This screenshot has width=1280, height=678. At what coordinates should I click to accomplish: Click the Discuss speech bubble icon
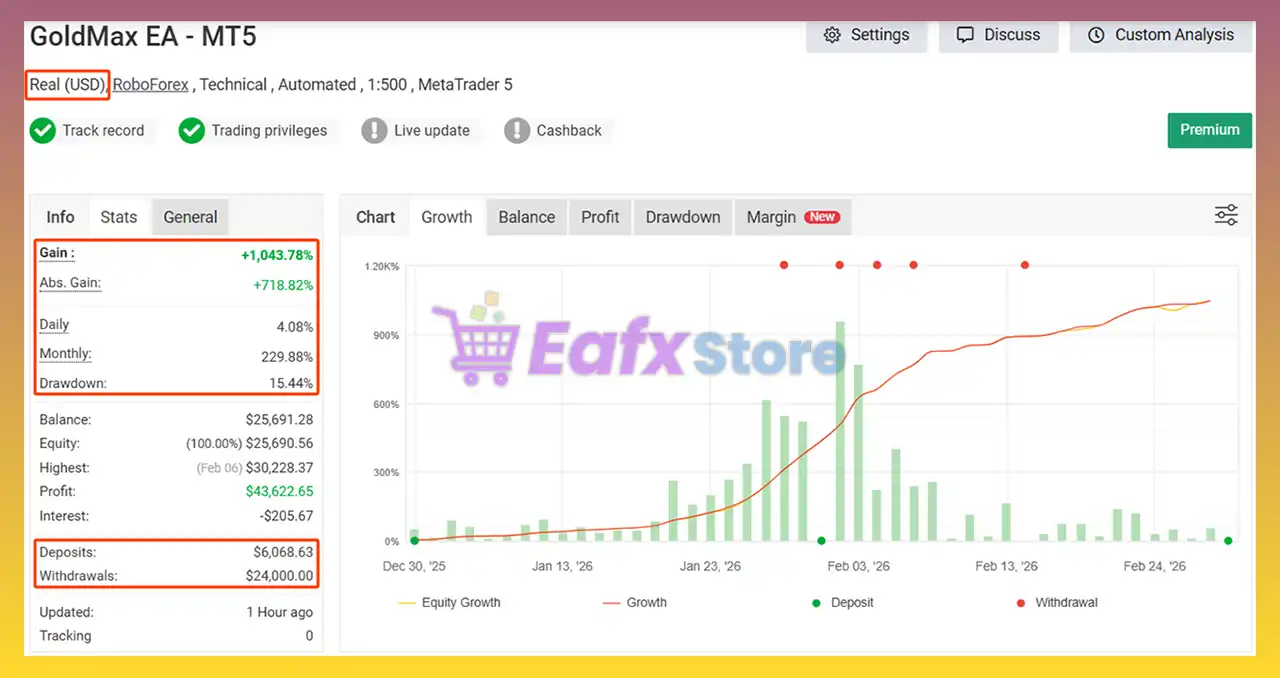(965, 35)
